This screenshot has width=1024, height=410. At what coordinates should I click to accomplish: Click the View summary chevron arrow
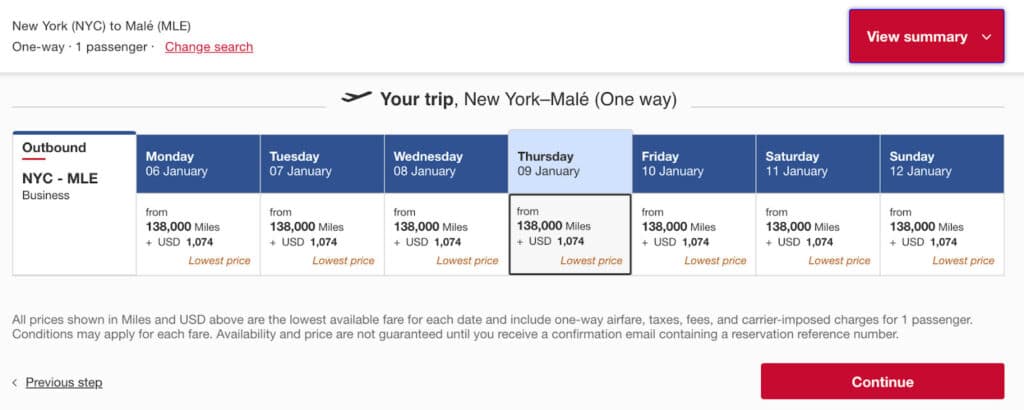[x=987, y=37]
